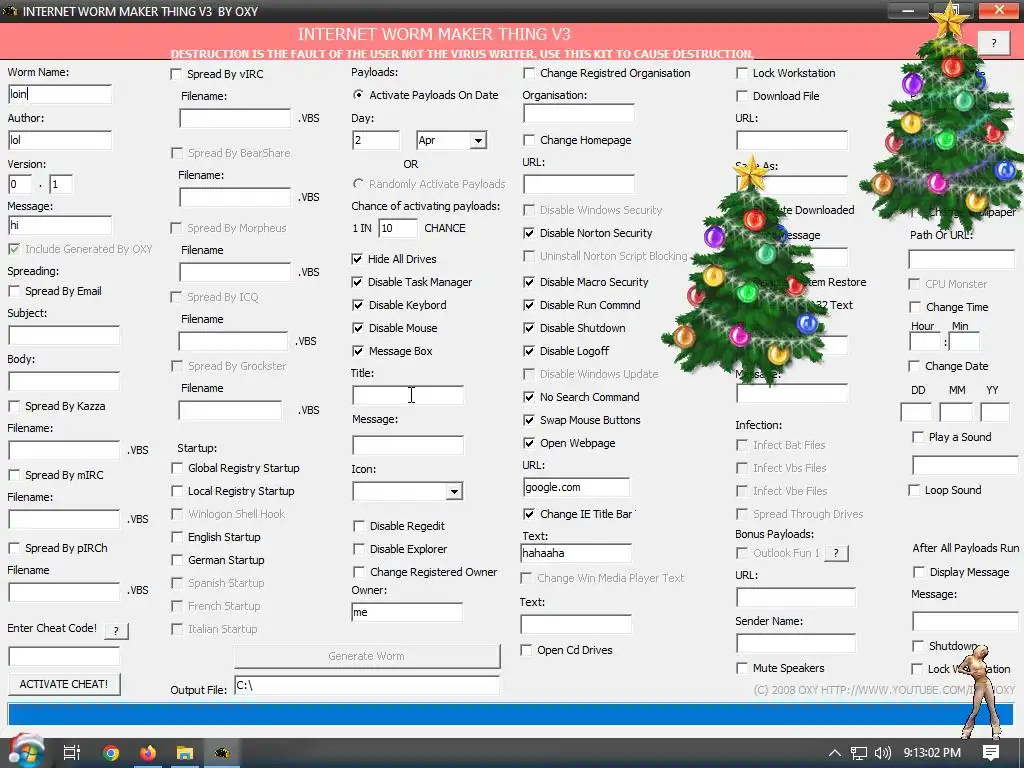This screenshot has height=768, width=1024.
Task: Open the Windows Start menu
Action: [25, 752]
